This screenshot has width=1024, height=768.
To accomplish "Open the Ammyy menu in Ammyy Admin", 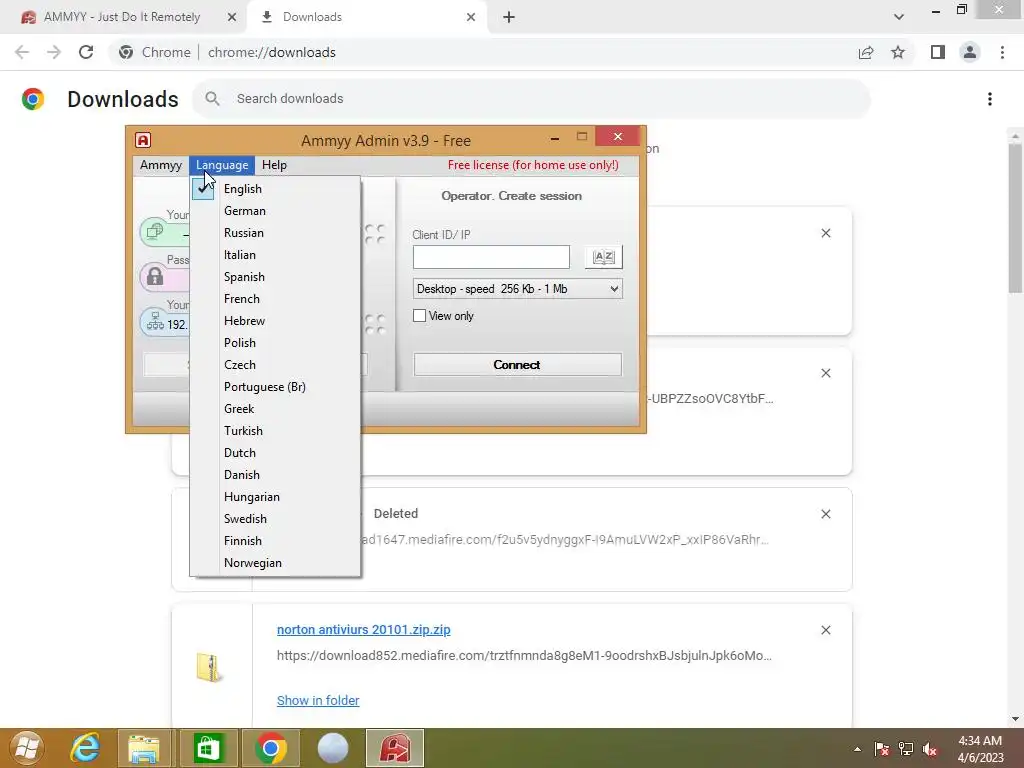I will click(161, 165).
